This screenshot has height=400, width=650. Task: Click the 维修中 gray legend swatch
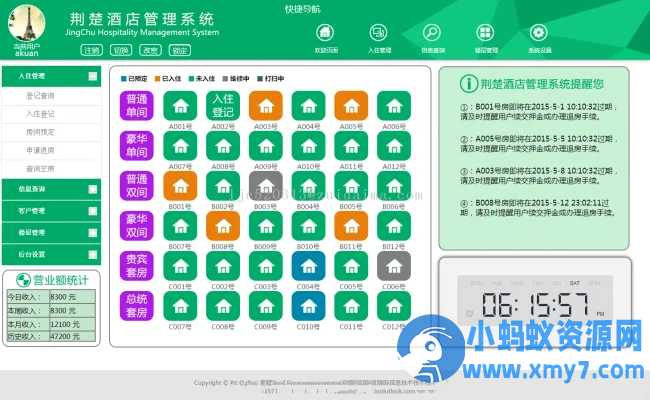click(x=226, y=79)
